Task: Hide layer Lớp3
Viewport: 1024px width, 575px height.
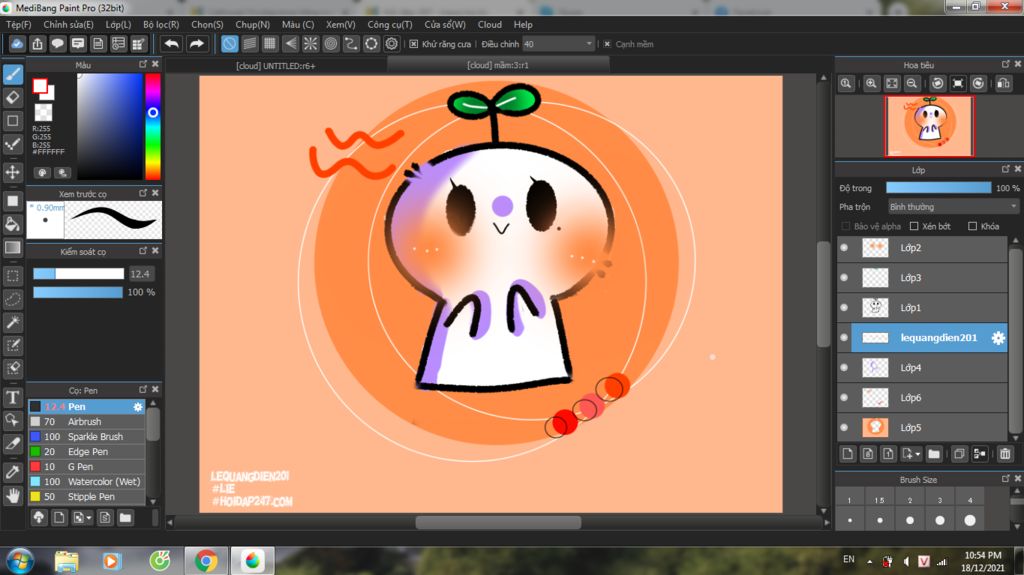Action: coord(844,278)
